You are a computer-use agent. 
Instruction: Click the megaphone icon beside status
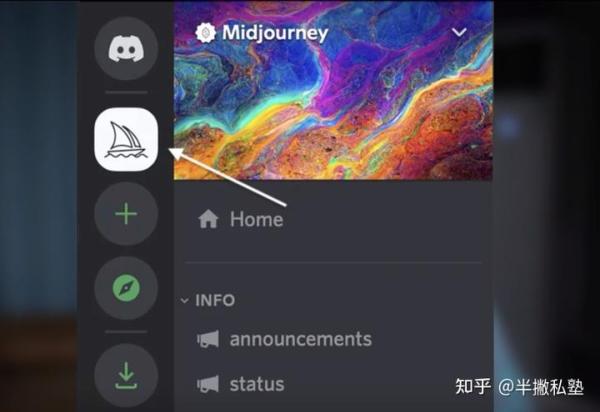[x=208, y=384]
